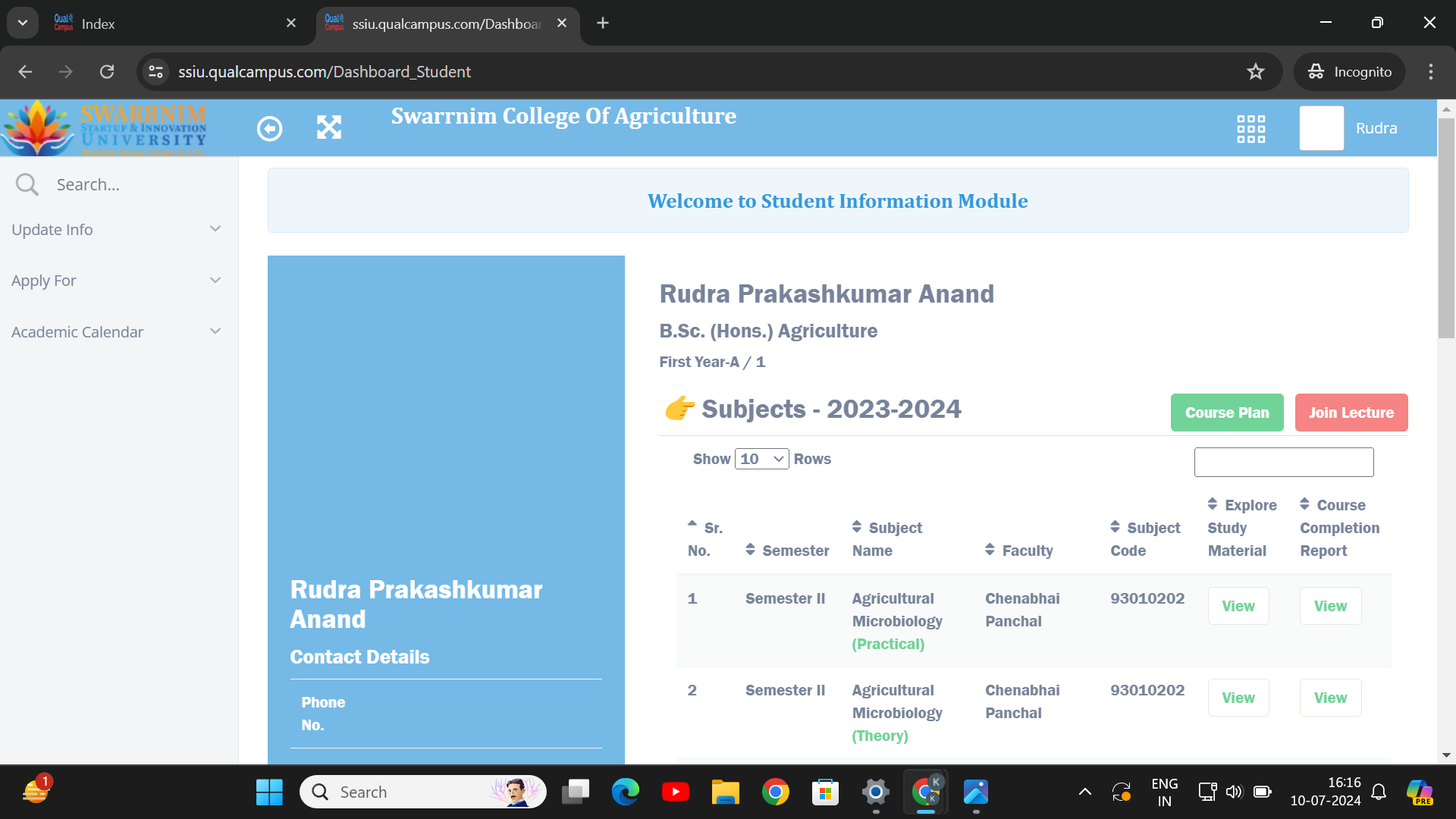This screenshot has height=819, width=1456.
Task: Open Copilot PRE icon in taskbar
Action: [1420, 792]
